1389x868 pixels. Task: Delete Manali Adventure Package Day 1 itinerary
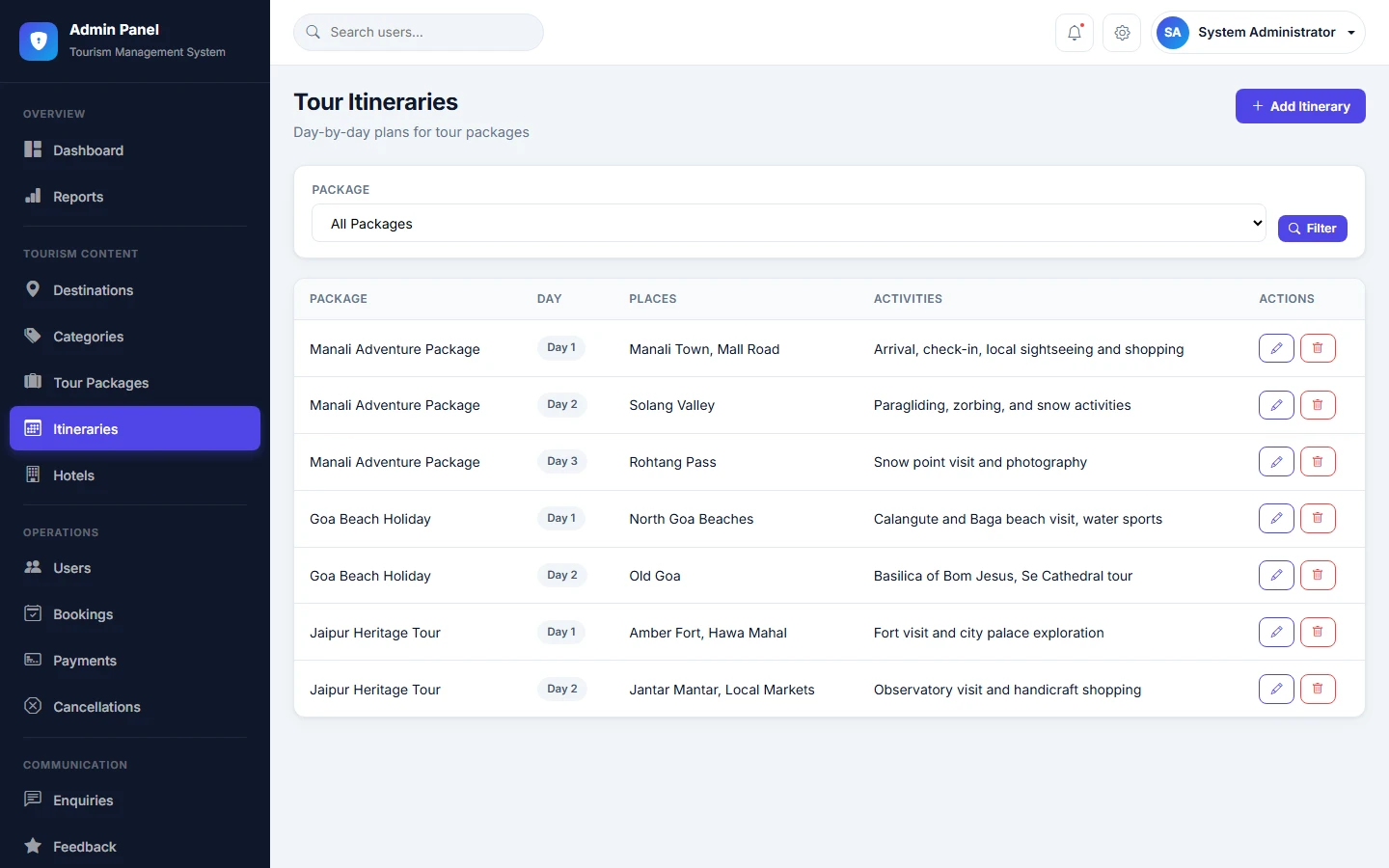click(1318, 348)
